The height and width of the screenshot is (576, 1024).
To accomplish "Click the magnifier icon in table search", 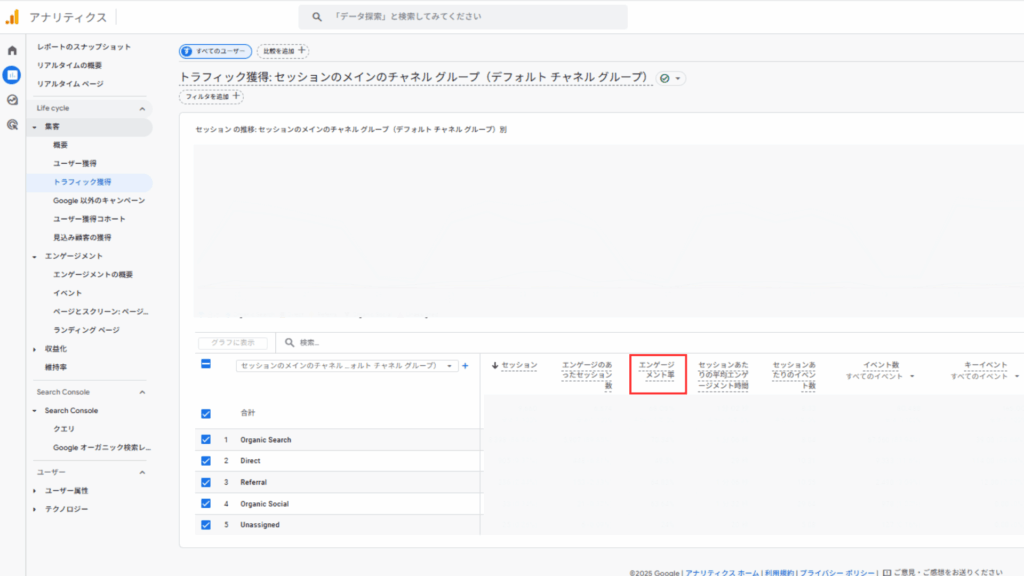I will click(290, 342).
